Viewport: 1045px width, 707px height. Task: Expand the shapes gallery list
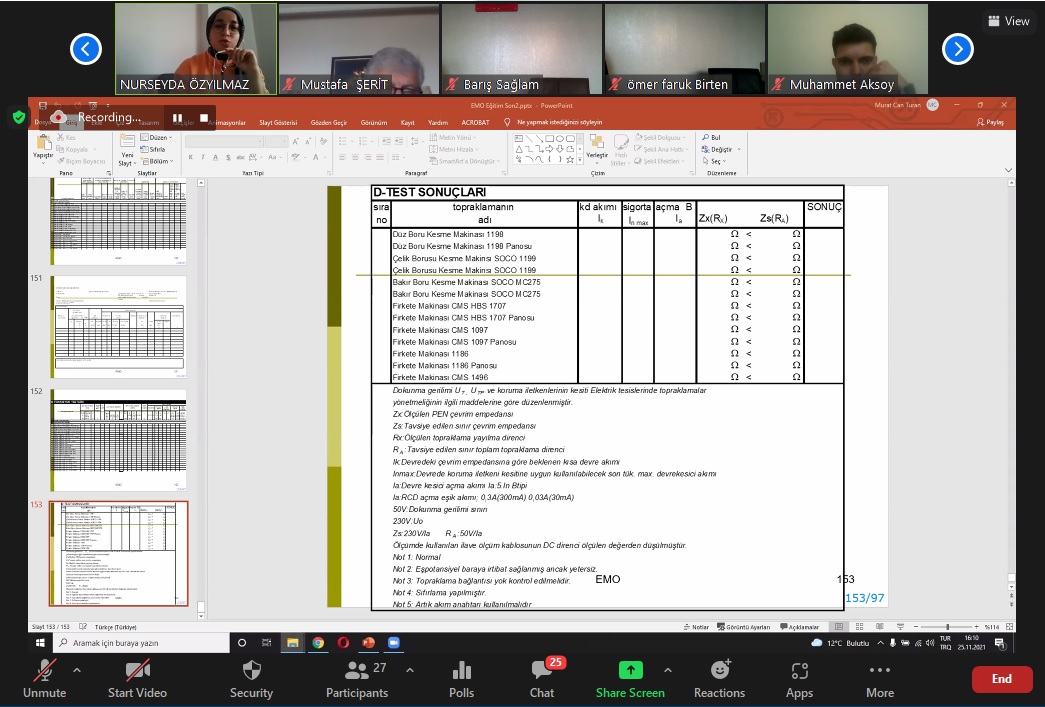580,160
